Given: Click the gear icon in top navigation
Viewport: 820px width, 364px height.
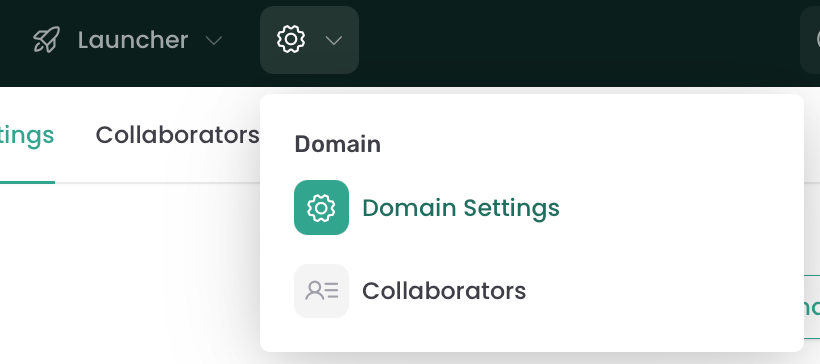Looking at the screenshot, I should pos(291,39).
